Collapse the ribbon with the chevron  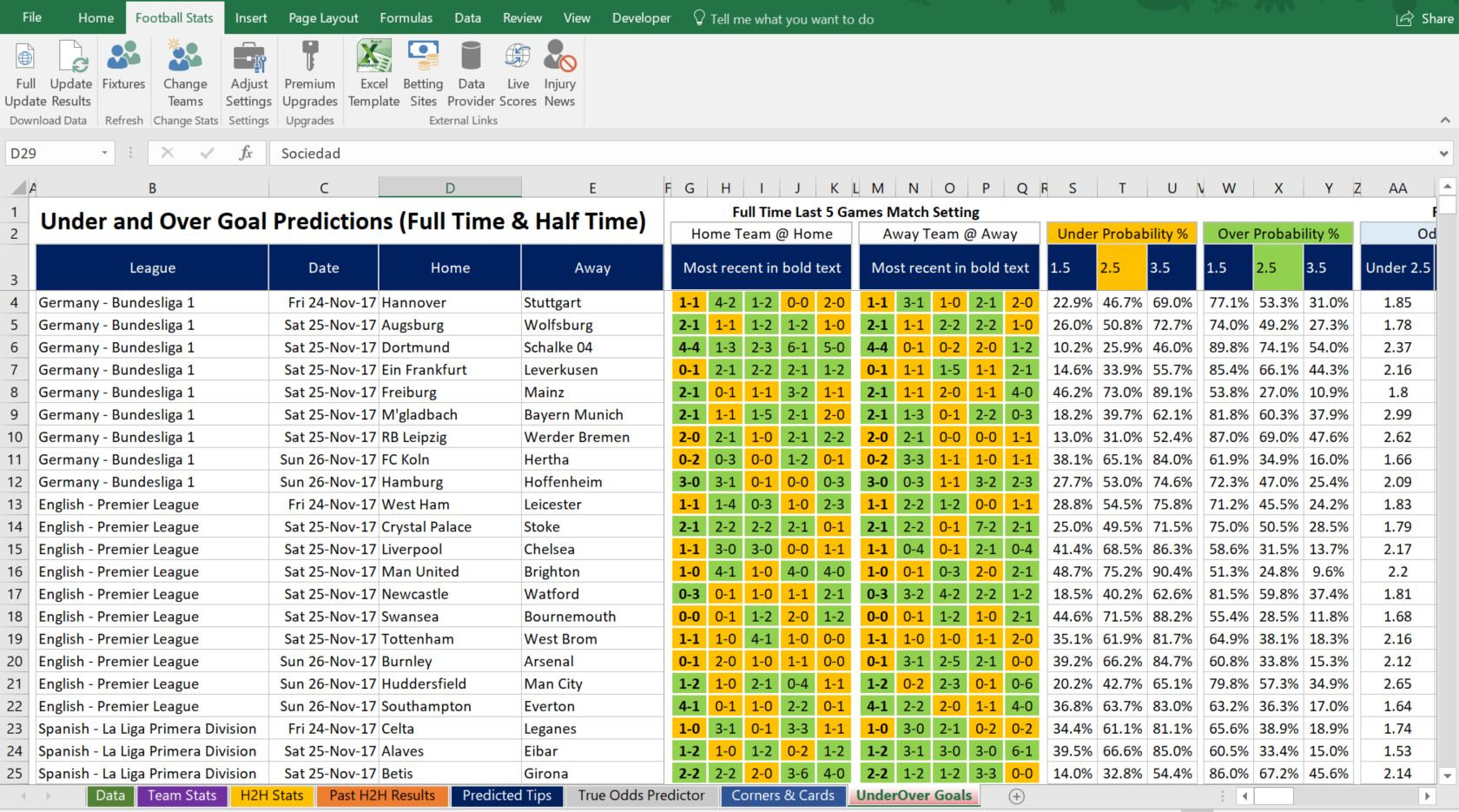pyautogui.click(x=1444, y=122)
